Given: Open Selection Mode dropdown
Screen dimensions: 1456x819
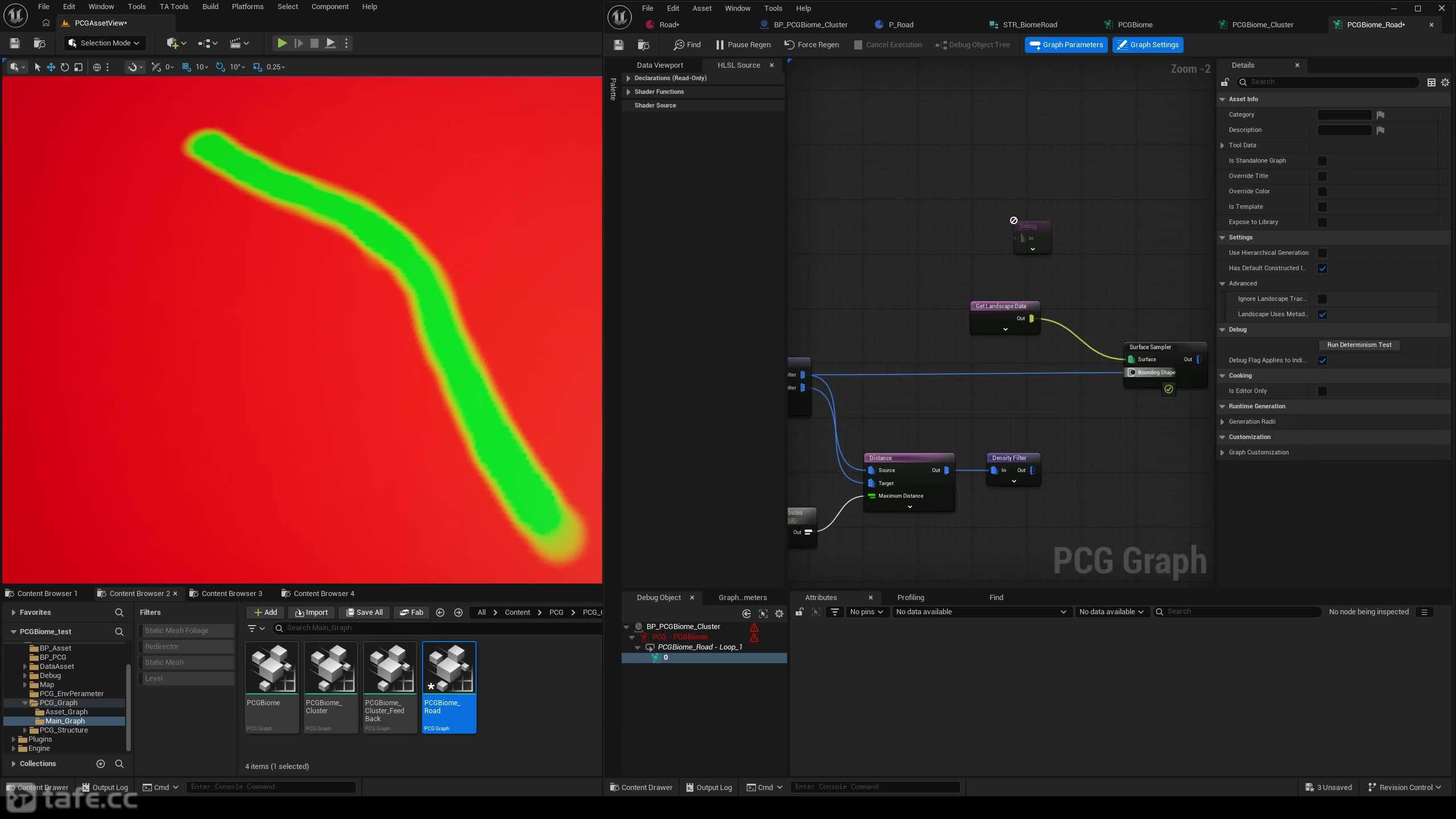Looking at the screenshot, I should tap(105, 43).
